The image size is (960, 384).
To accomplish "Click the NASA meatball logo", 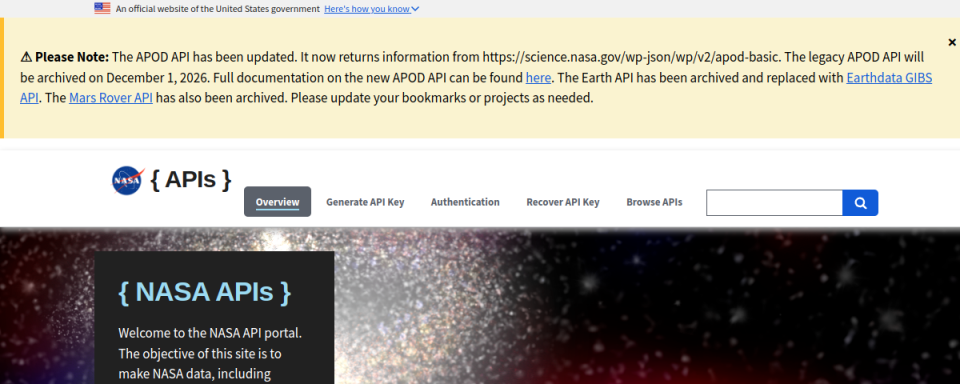I will [129, 181].
